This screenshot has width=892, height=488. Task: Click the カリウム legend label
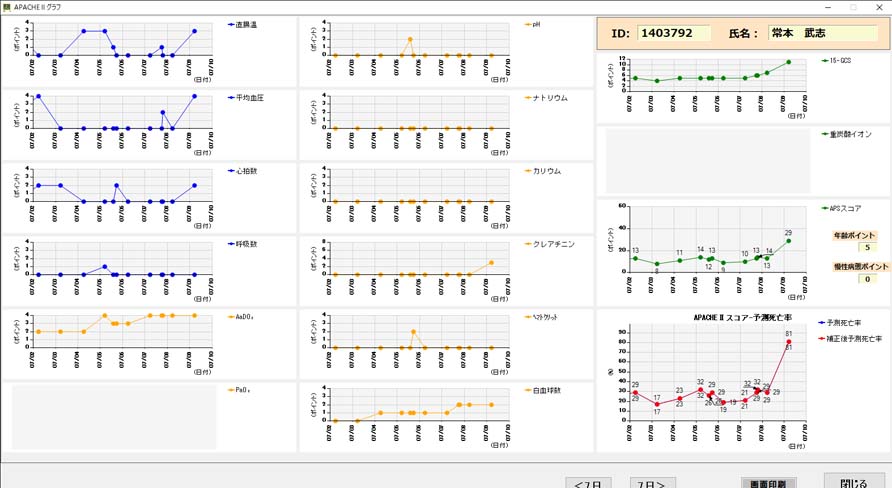(547, 171)
